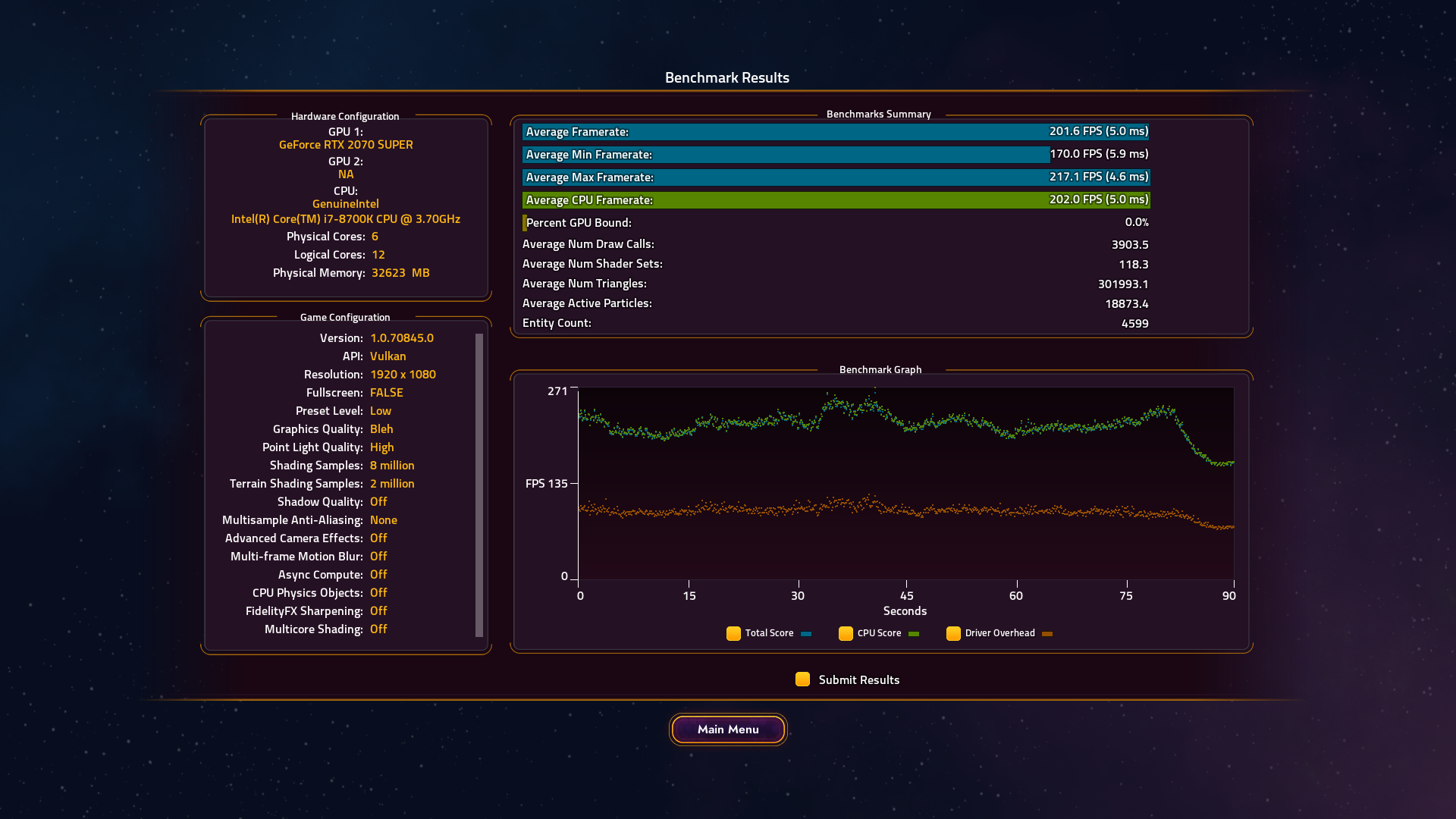Click the Main Menu button

tap(727, 729)
